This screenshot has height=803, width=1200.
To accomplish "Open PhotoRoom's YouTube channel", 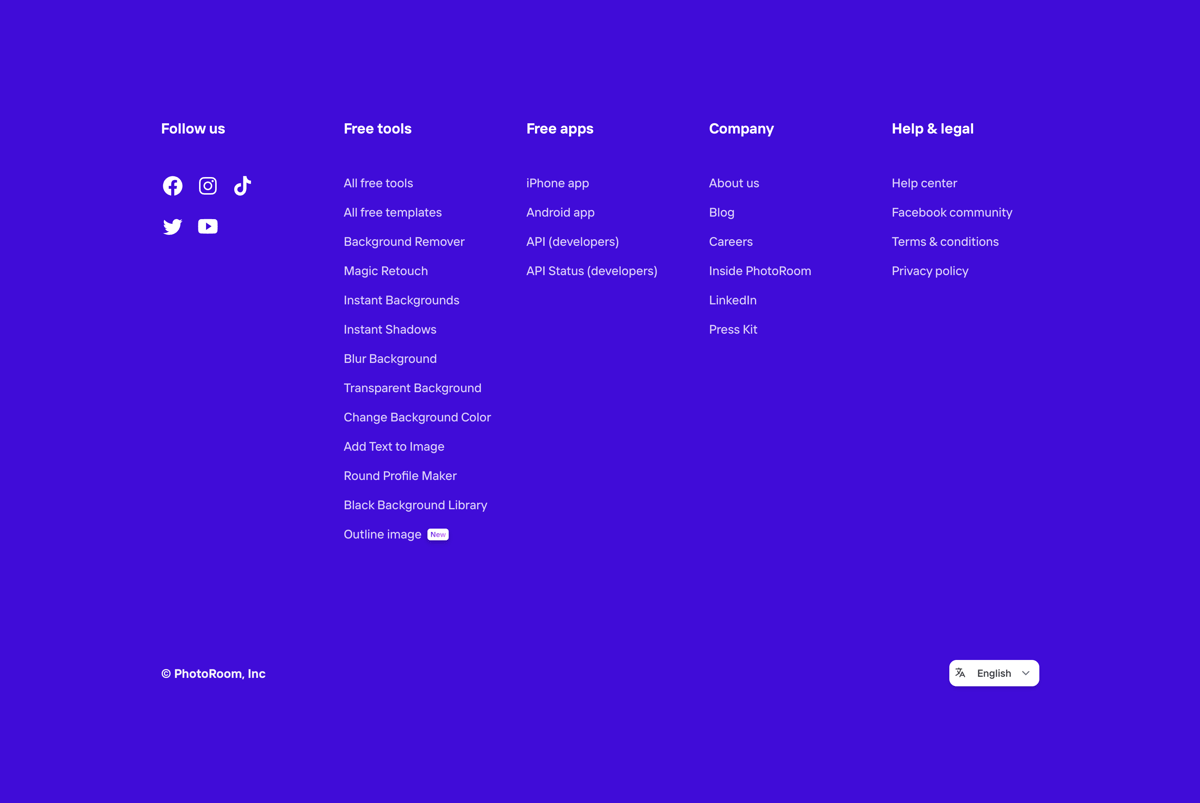I will (207, 226).
